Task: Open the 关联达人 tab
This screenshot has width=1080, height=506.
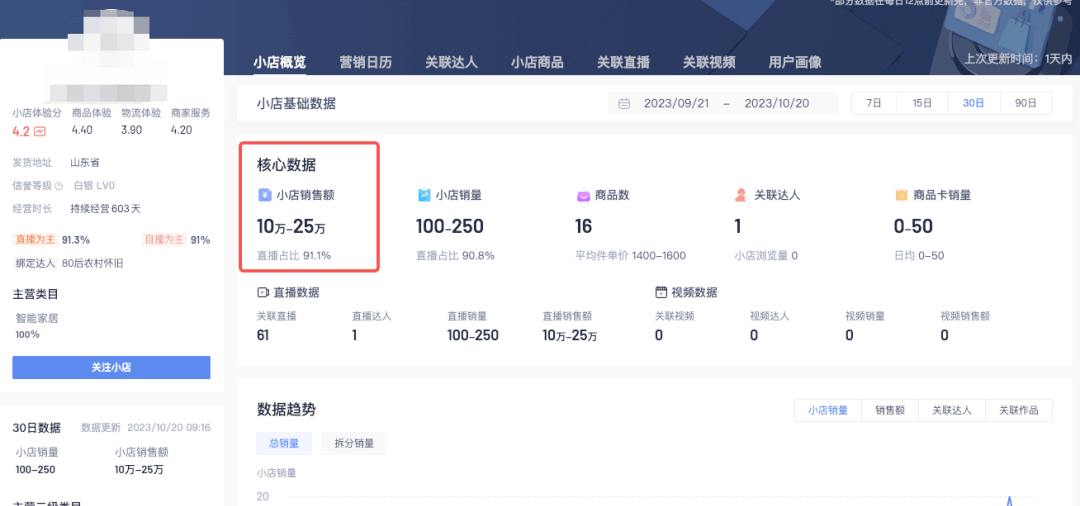Action: [451, 63]
